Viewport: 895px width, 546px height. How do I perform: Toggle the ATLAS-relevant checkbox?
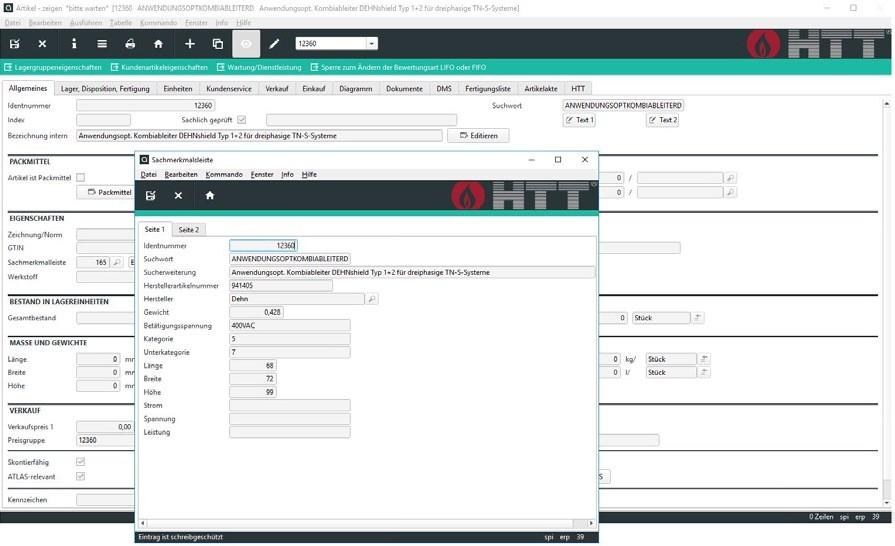[x=81, y=476]
